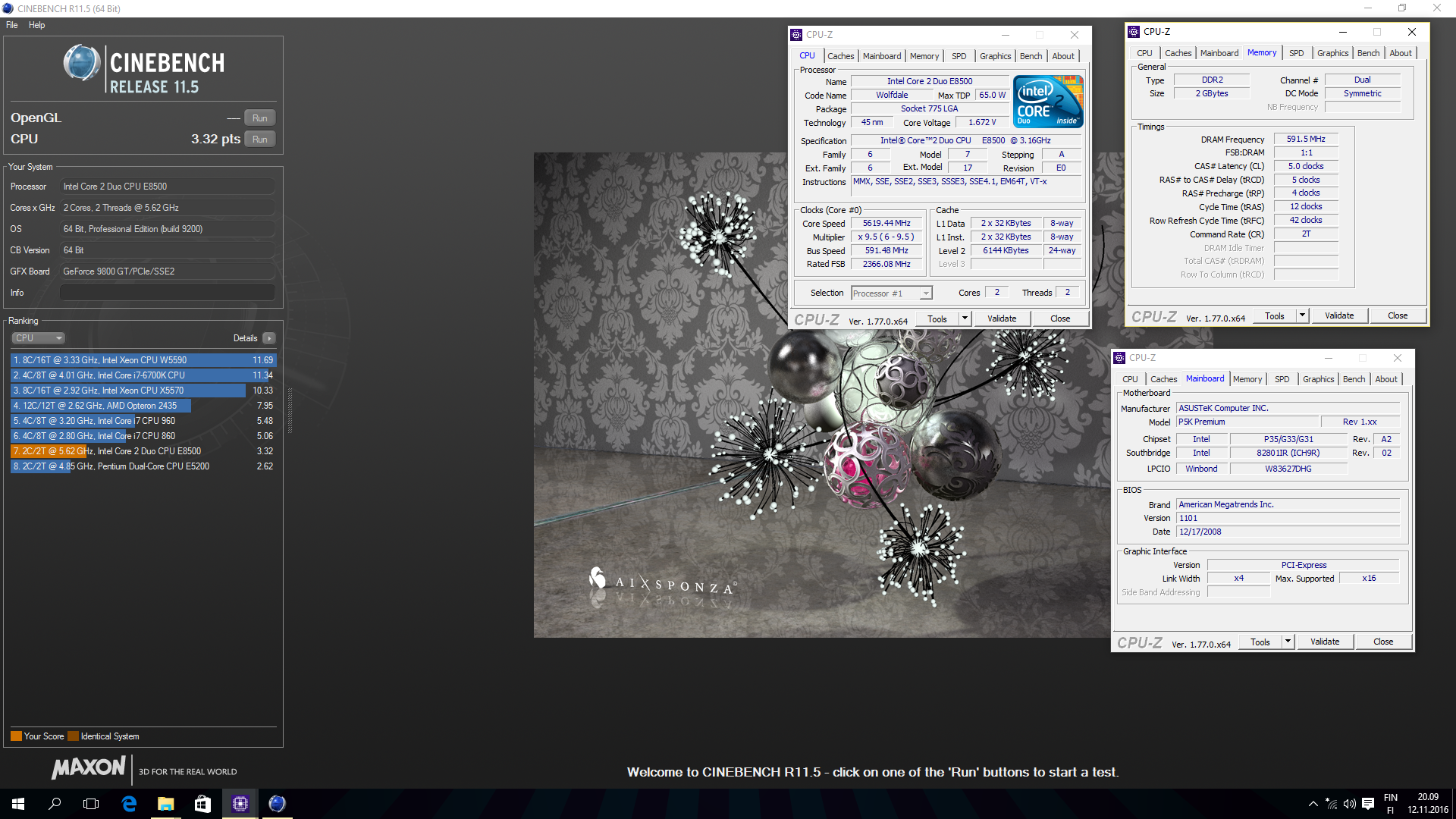Open the Windows Start menu
This screenshot has width=1456, height=819.
(x=18, y=804)
